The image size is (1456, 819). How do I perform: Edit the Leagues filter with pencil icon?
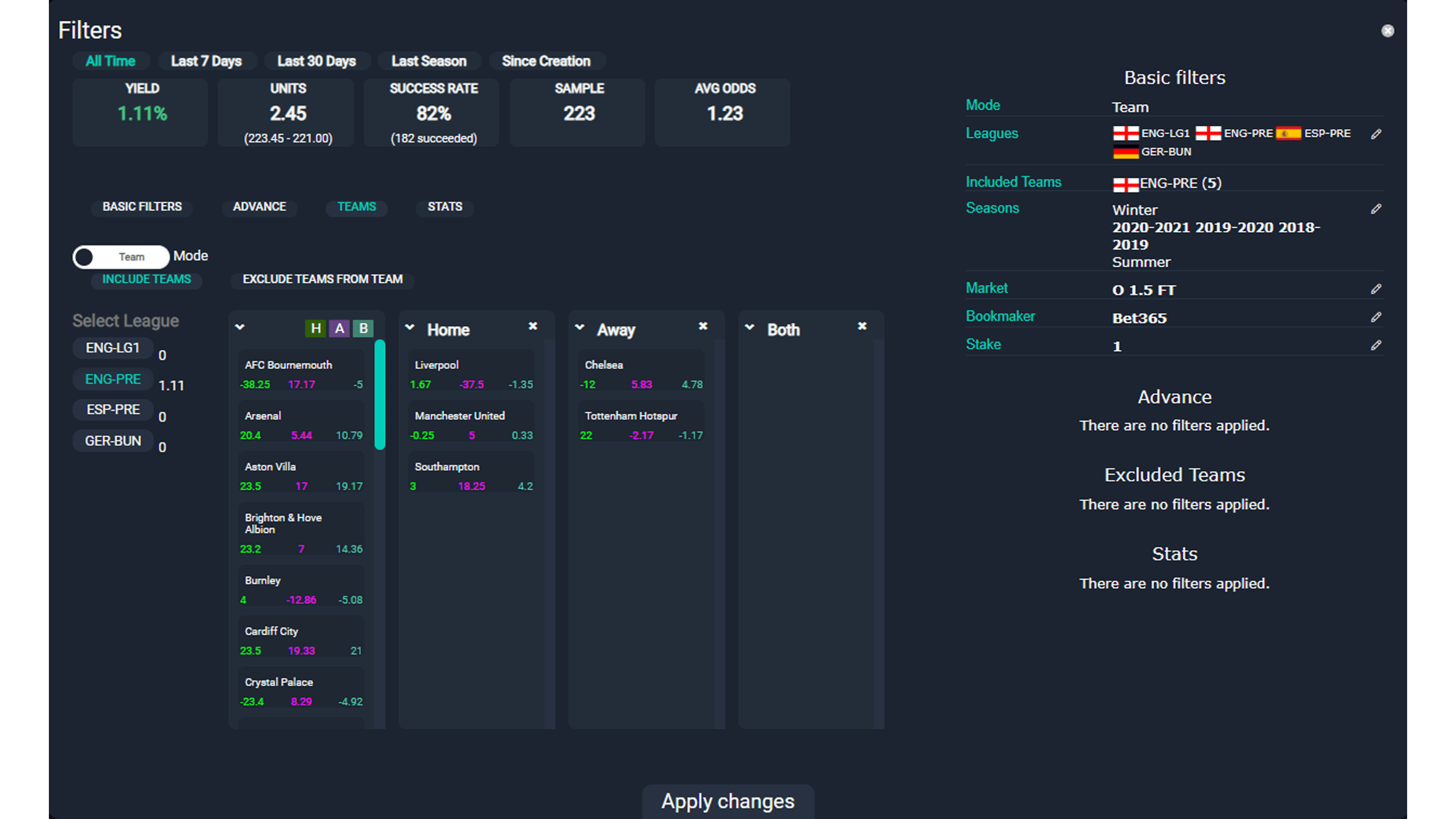pyautogui.click(x=1376, y=134)
